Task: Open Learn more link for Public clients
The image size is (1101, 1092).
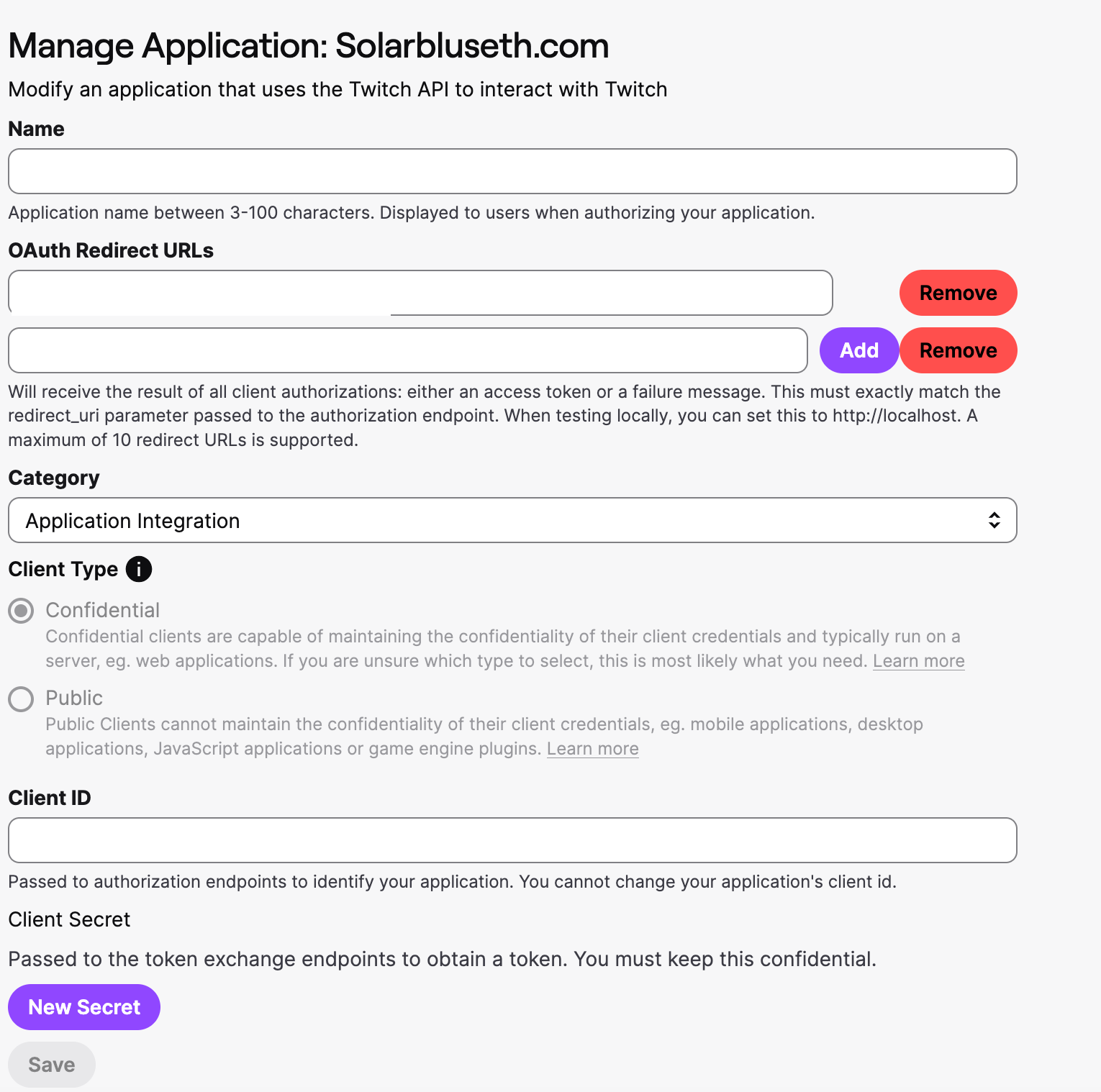Action: (592, 749)
